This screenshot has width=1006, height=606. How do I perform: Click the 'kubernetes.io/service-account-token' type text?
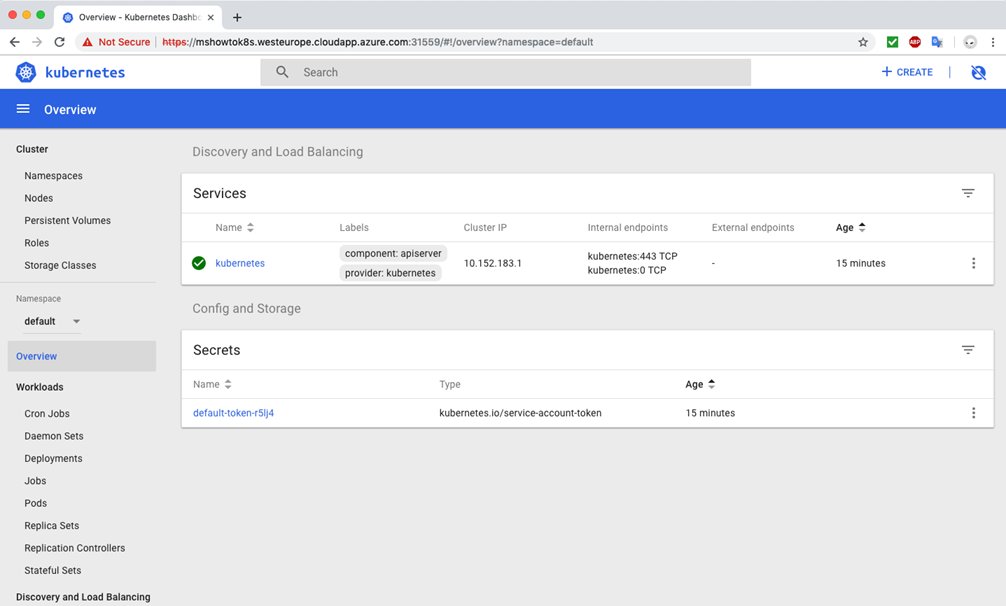coord(520,413)
